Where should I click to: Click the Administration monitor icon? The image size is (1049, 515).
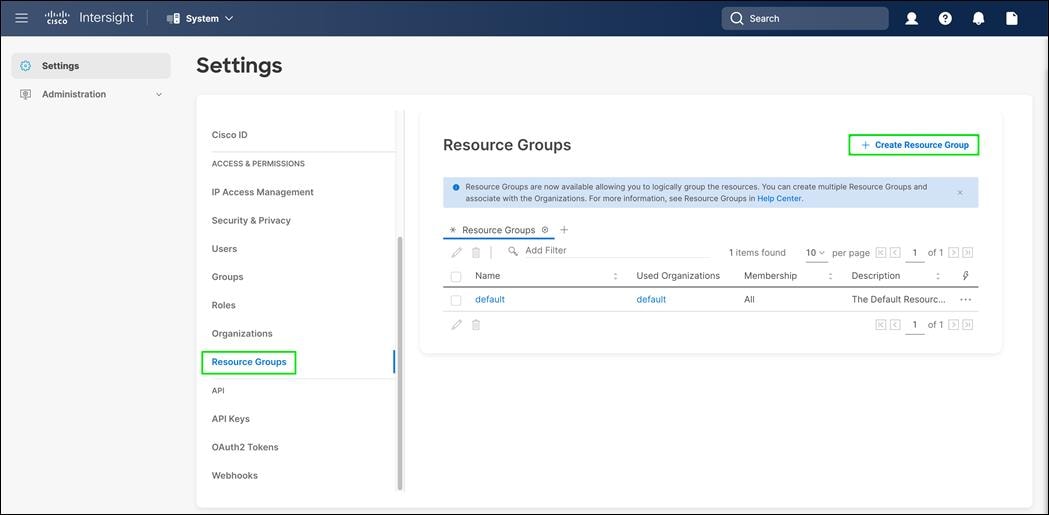coord(25,94)
